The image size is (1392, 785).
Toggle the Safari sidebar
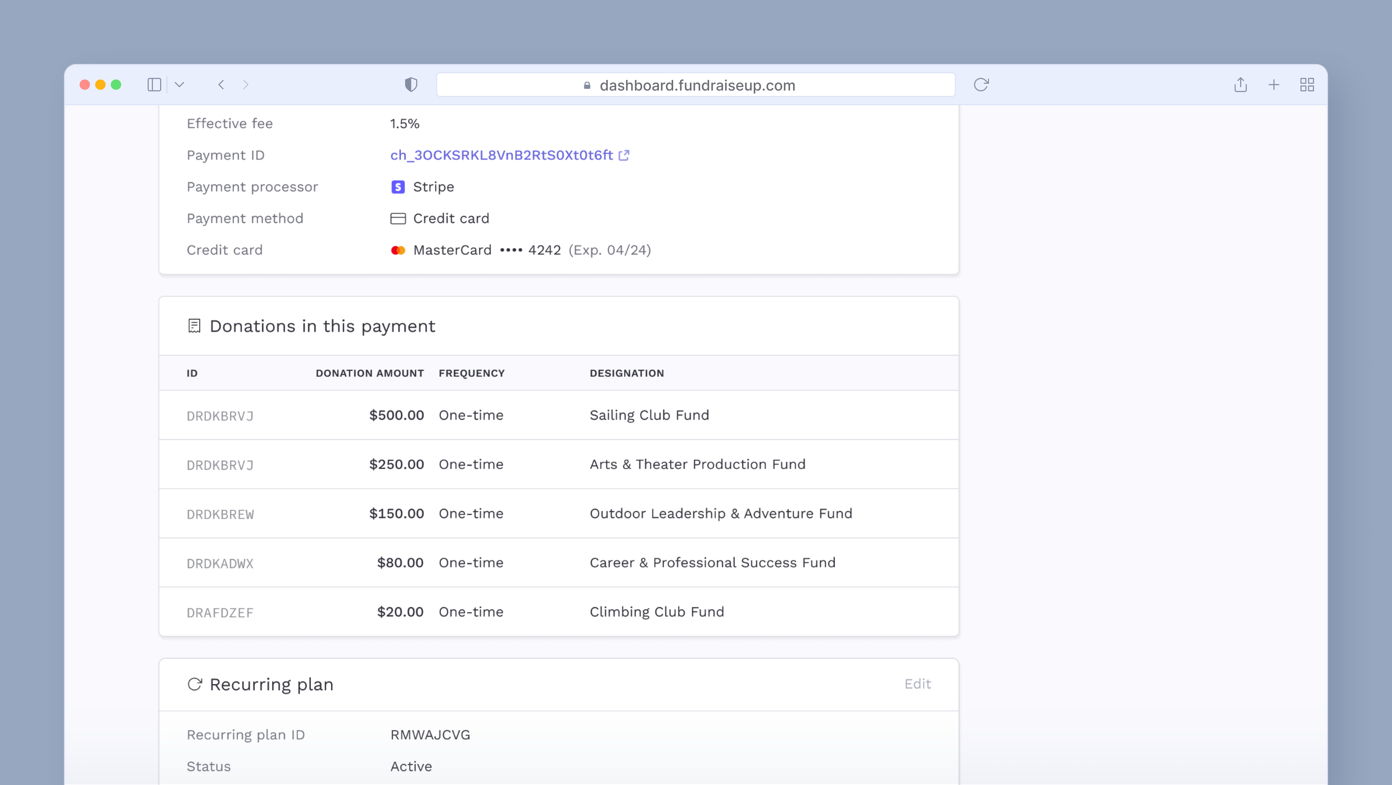[x=155, y=84]
